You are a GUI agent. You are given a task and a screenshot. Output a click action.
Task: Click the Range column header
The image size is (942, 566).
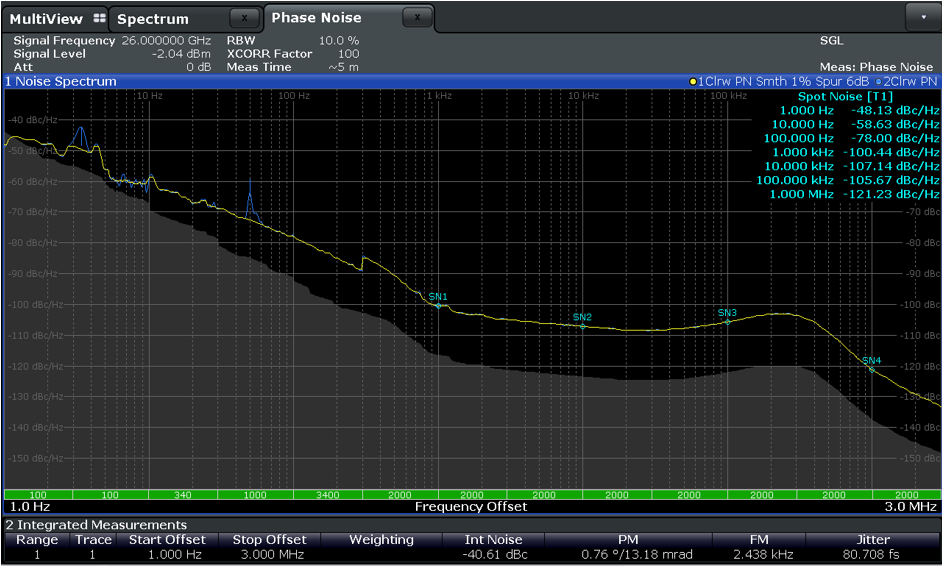tap(37, 540)
